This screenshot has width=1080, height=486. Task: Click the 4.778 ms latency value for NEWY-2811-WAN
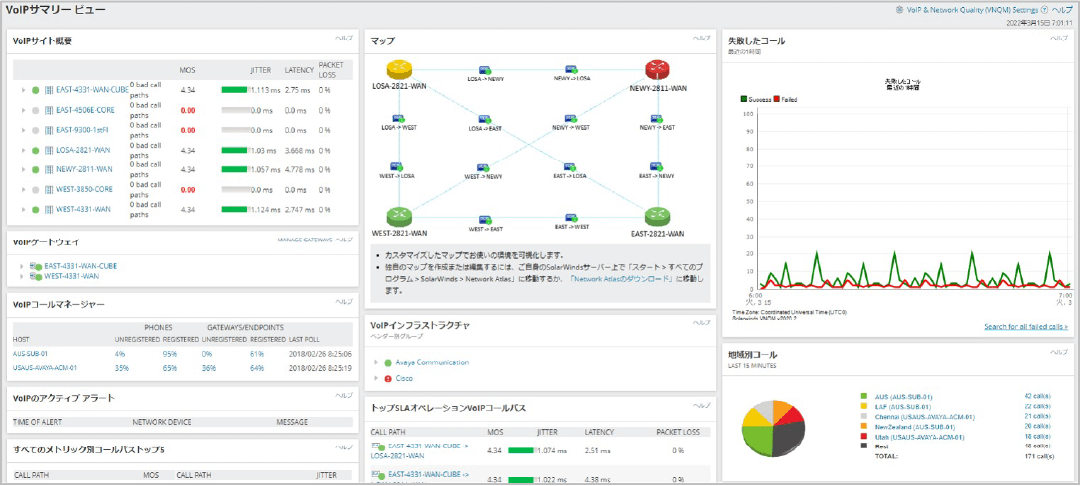[x=298, y=169]
